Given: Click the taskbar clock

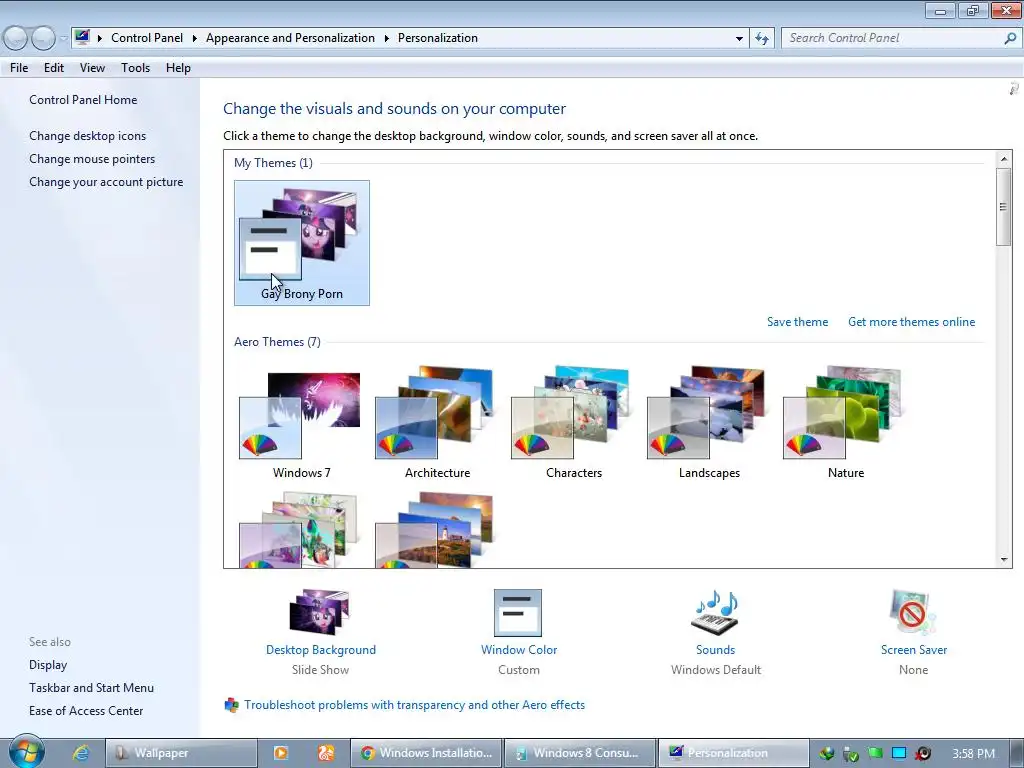Looking at the screenshot, I should (973, 754).
